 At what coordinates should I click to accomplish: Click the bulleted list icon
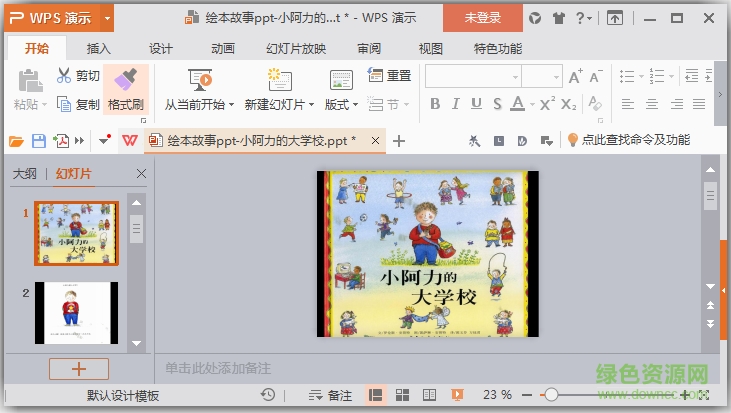click(x=627, y=76)
